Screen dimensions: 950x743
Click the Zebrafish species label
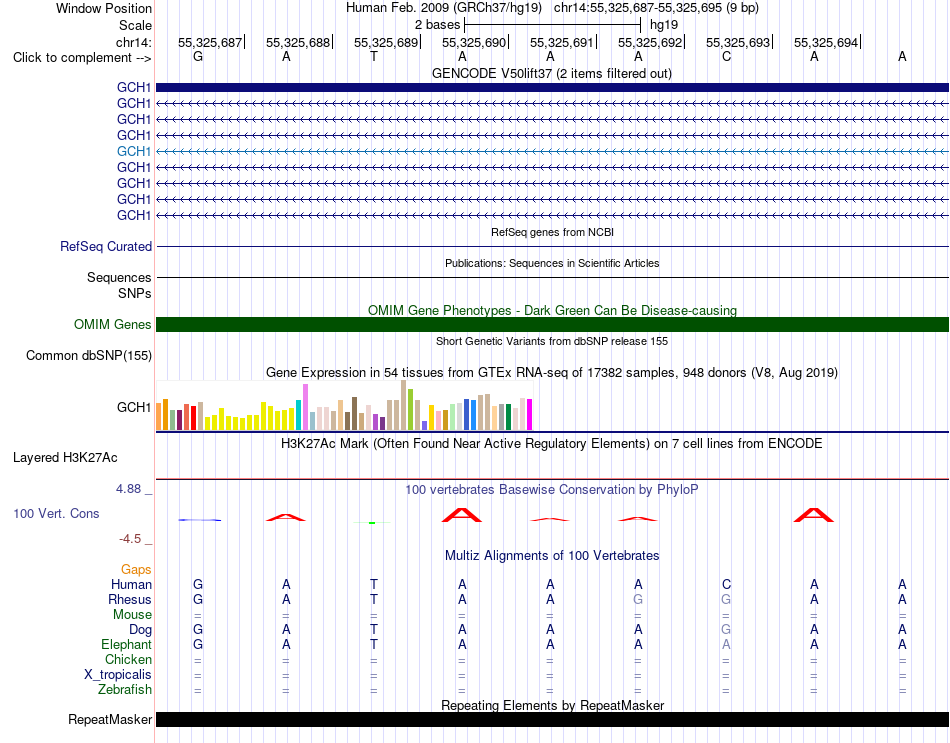125,690
